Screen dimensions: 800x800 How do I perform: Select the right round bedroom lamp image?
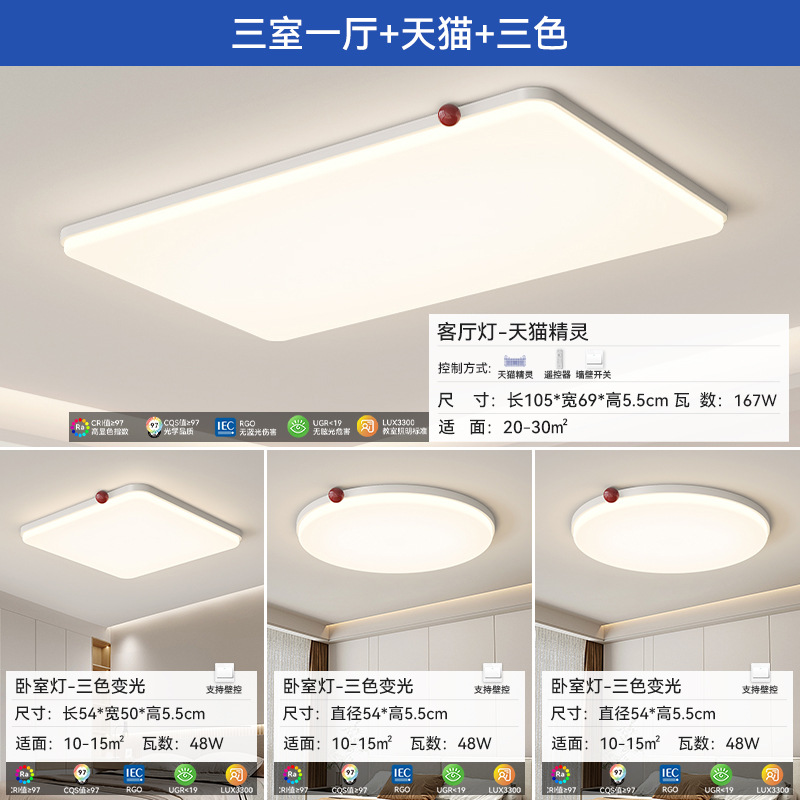point(670,529)
